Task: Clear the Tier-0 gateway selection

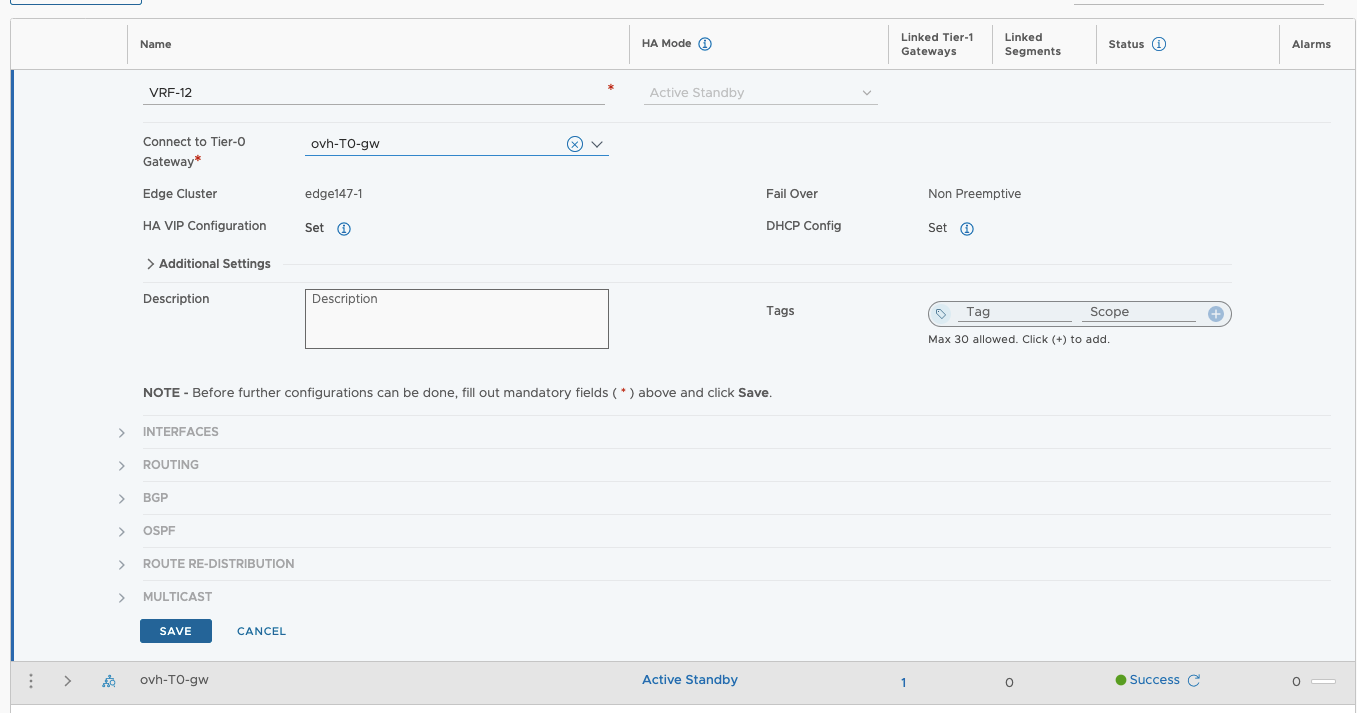Action: [x=574, y=144]
